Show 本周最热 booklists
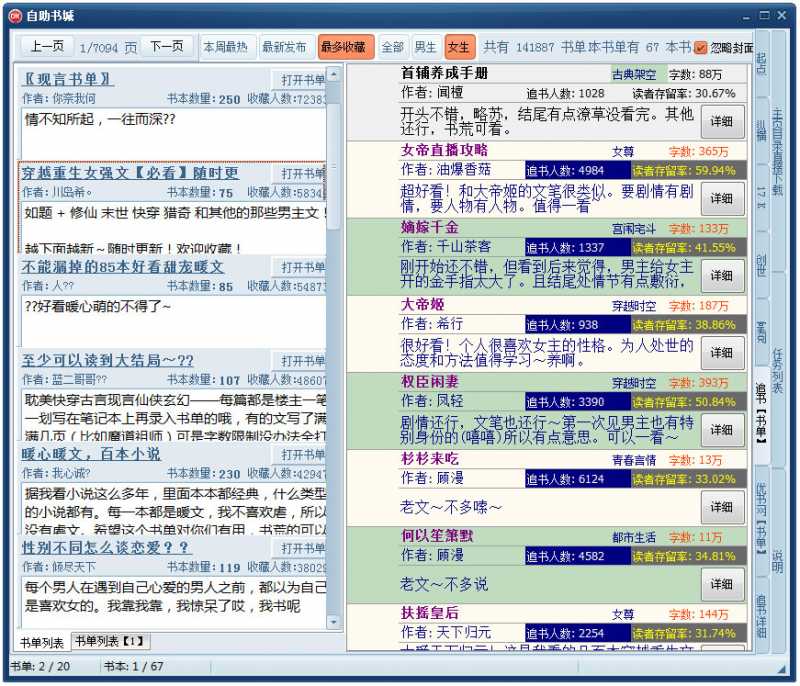The height and width of the screenshot is (686, 800). pos(226,47)
